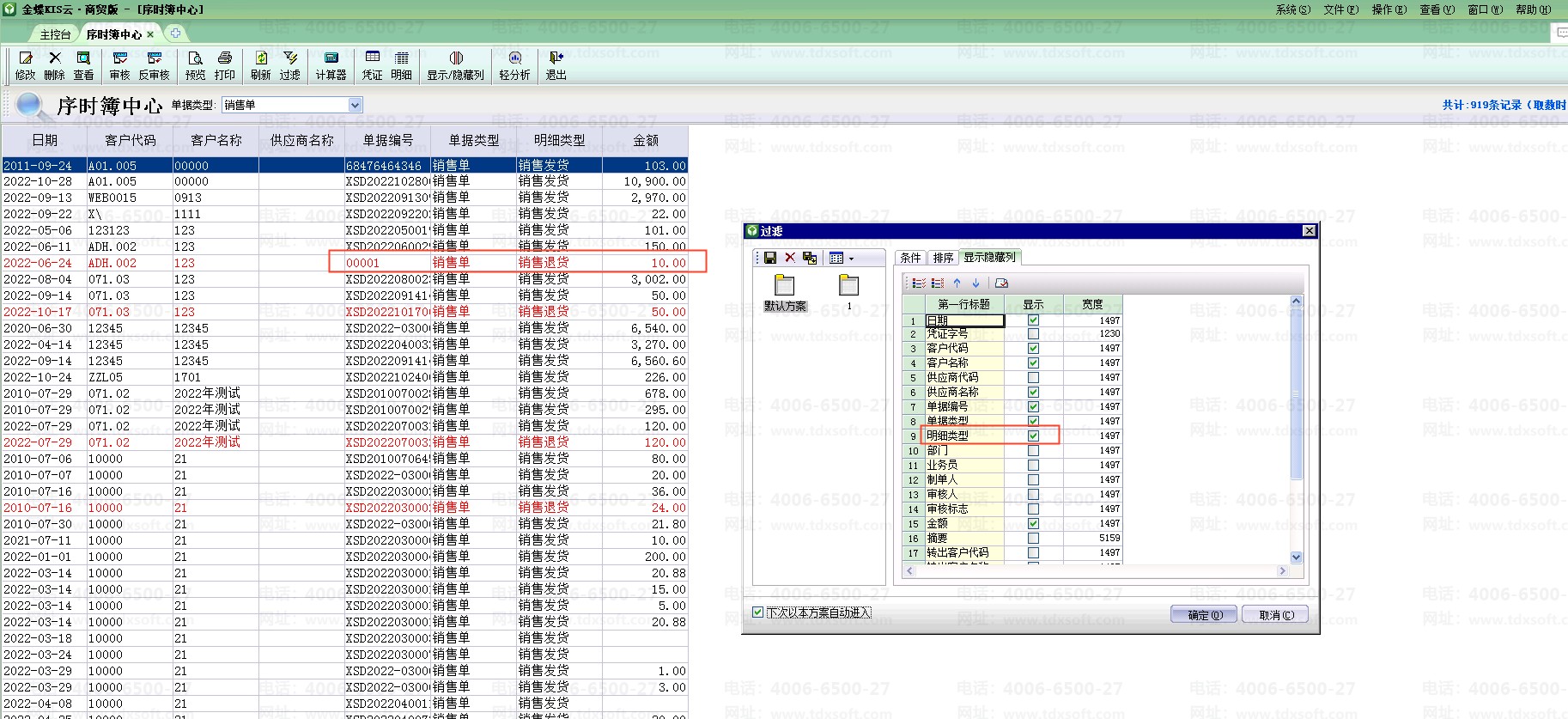Switch to the 条件 tab
The width and height of the screenshot is (1568, 719).
910,258
